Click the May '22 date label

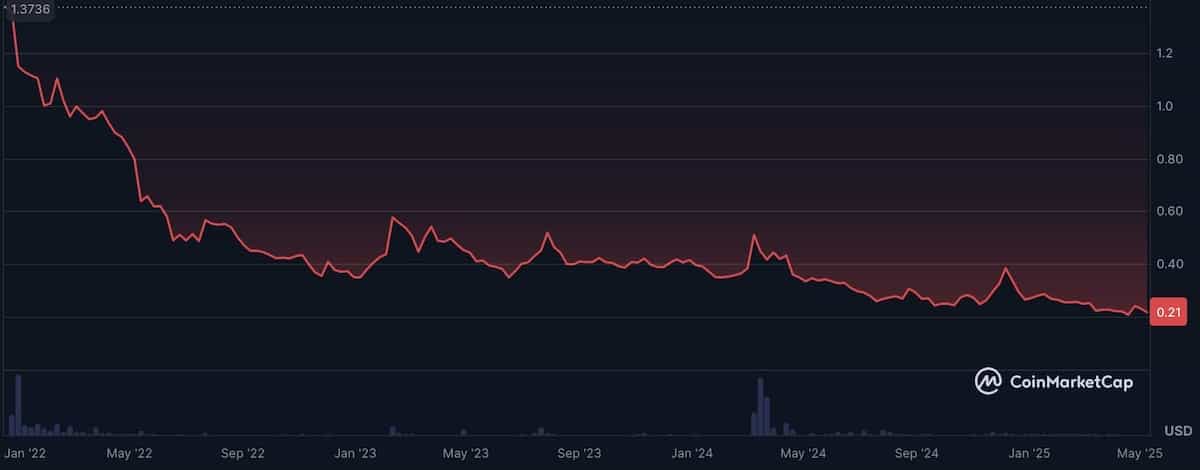coord(129,453)
